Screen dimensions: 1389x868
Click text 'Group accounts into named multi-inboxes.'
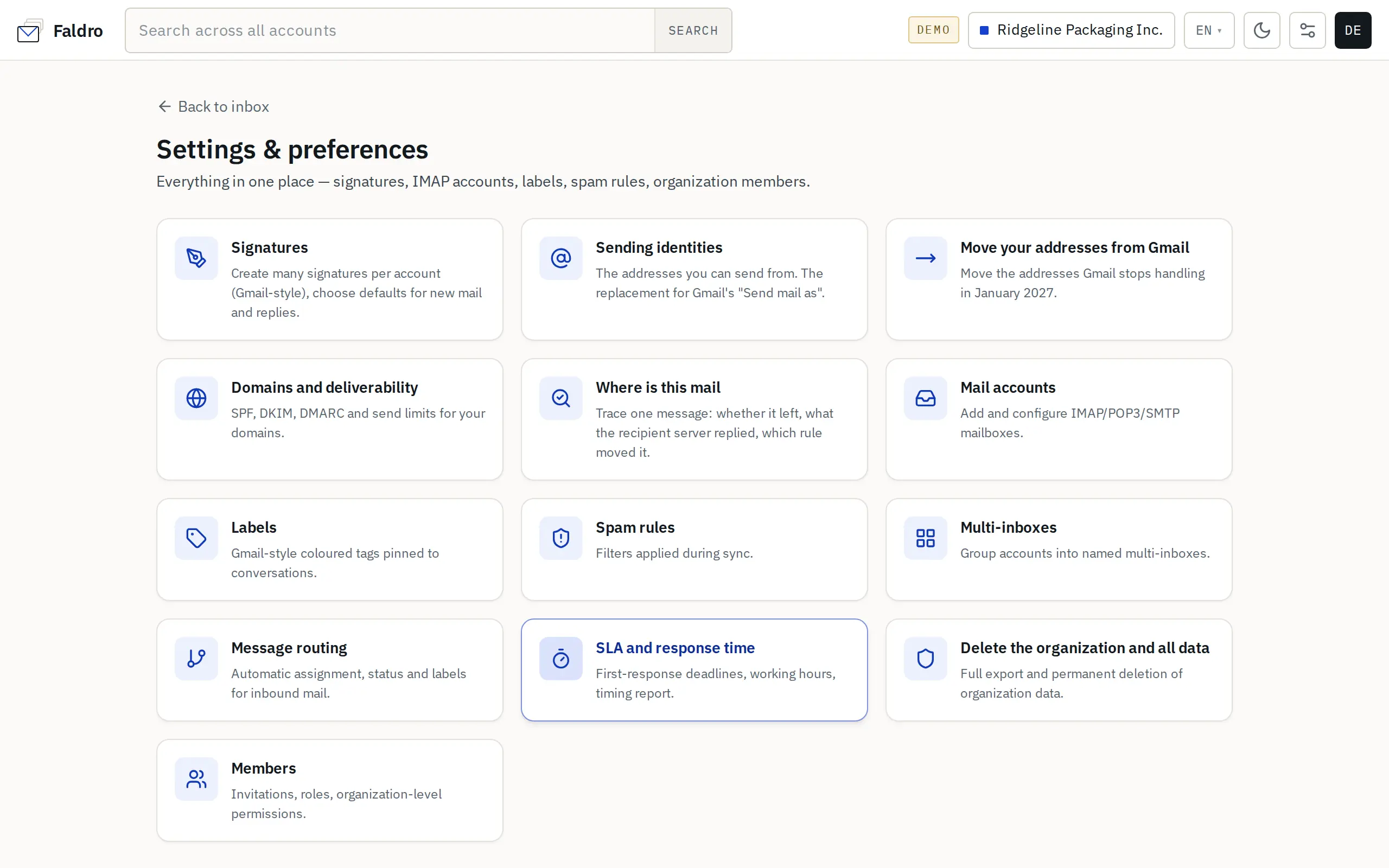[x=1085, y=553]
